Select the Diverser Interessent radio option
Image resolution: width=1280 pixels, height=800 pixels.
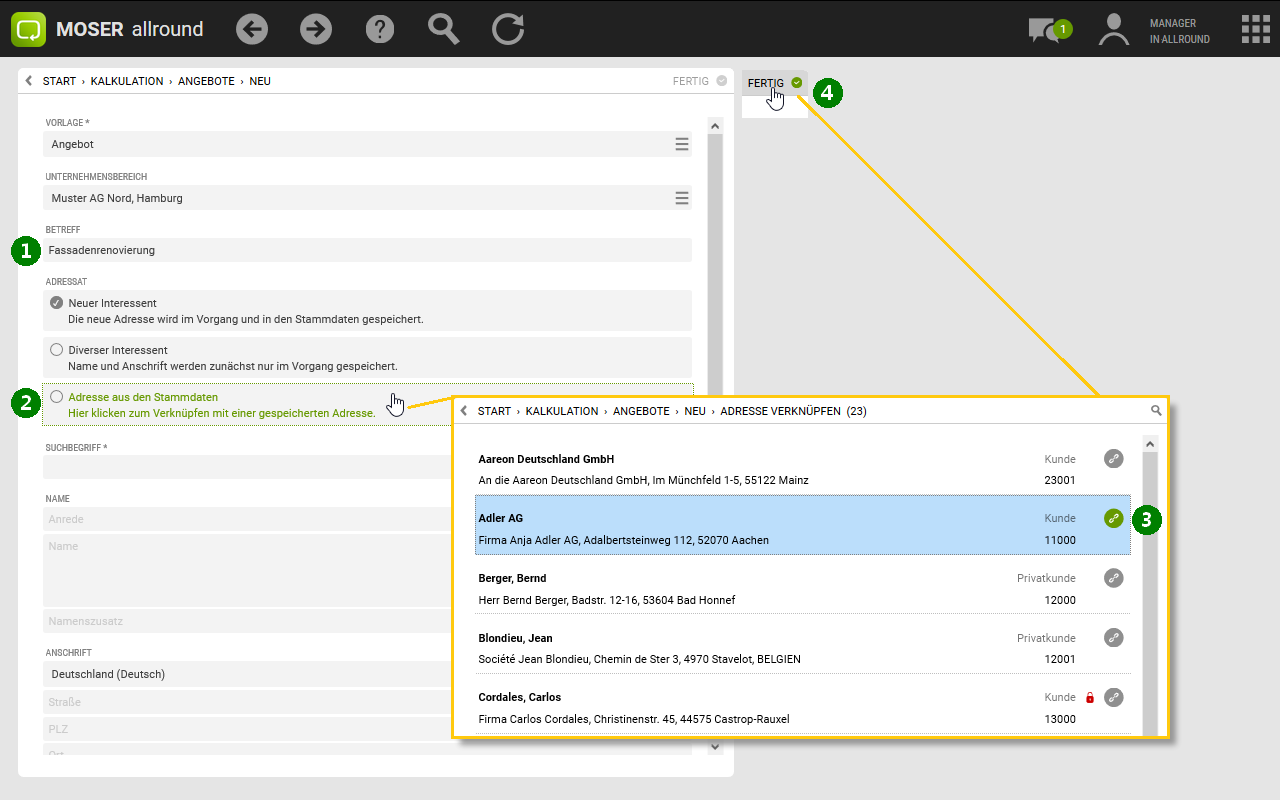pyautogui.click(x=57, y=350)
